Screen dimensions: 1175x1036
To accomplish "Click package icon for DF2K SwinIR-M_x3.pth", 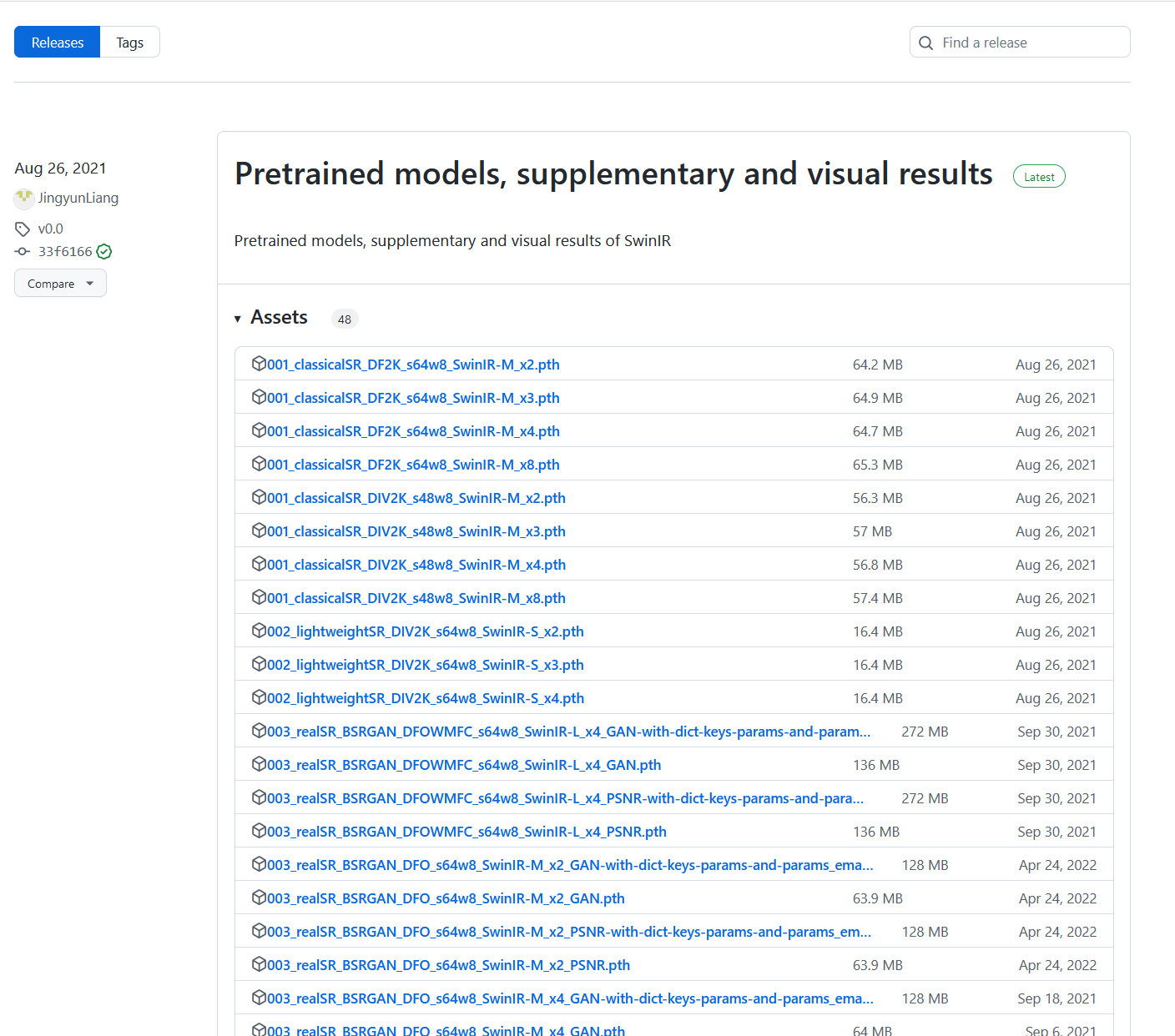I will point(259,396).
